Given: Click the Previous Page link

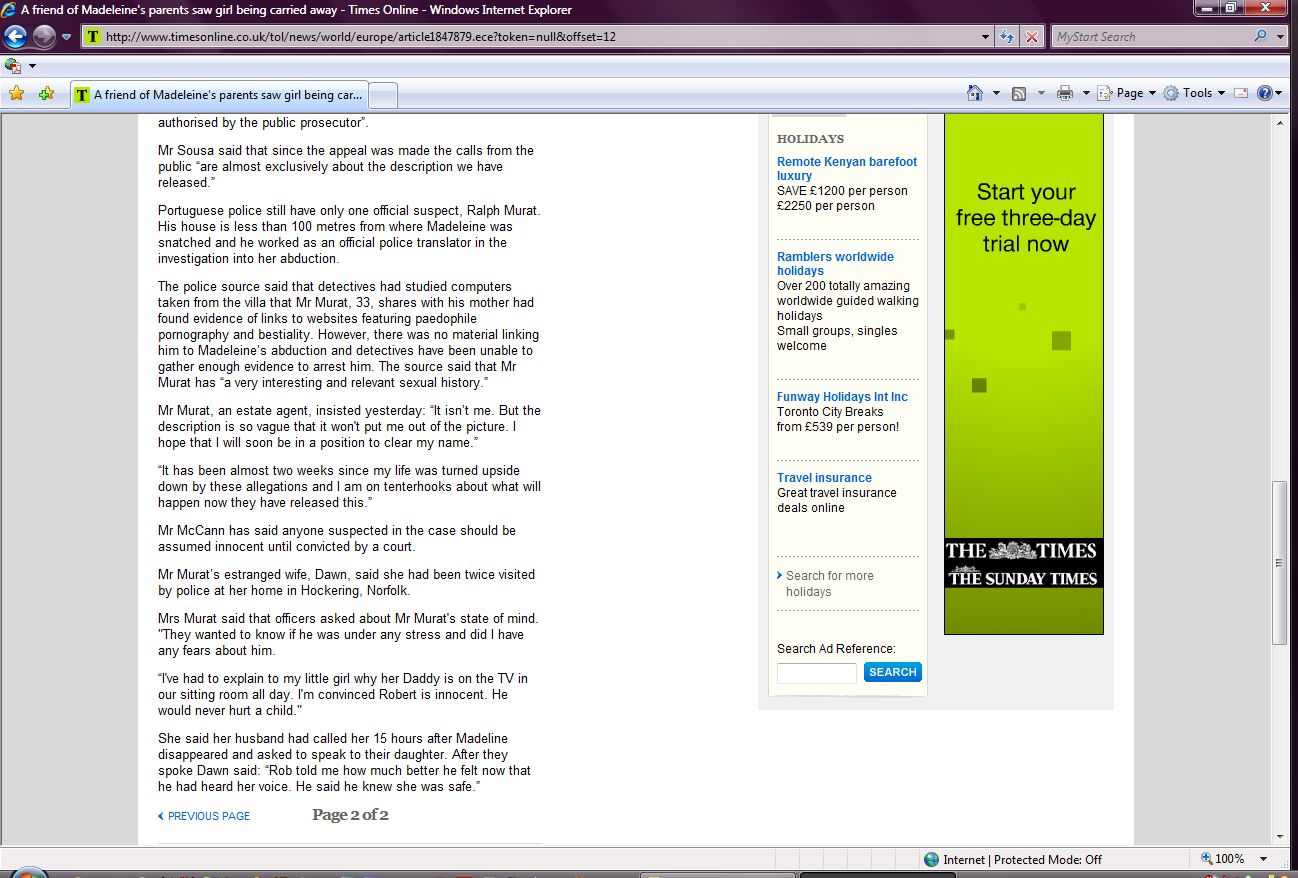Looking at the screenshot, I should [208, 816].
